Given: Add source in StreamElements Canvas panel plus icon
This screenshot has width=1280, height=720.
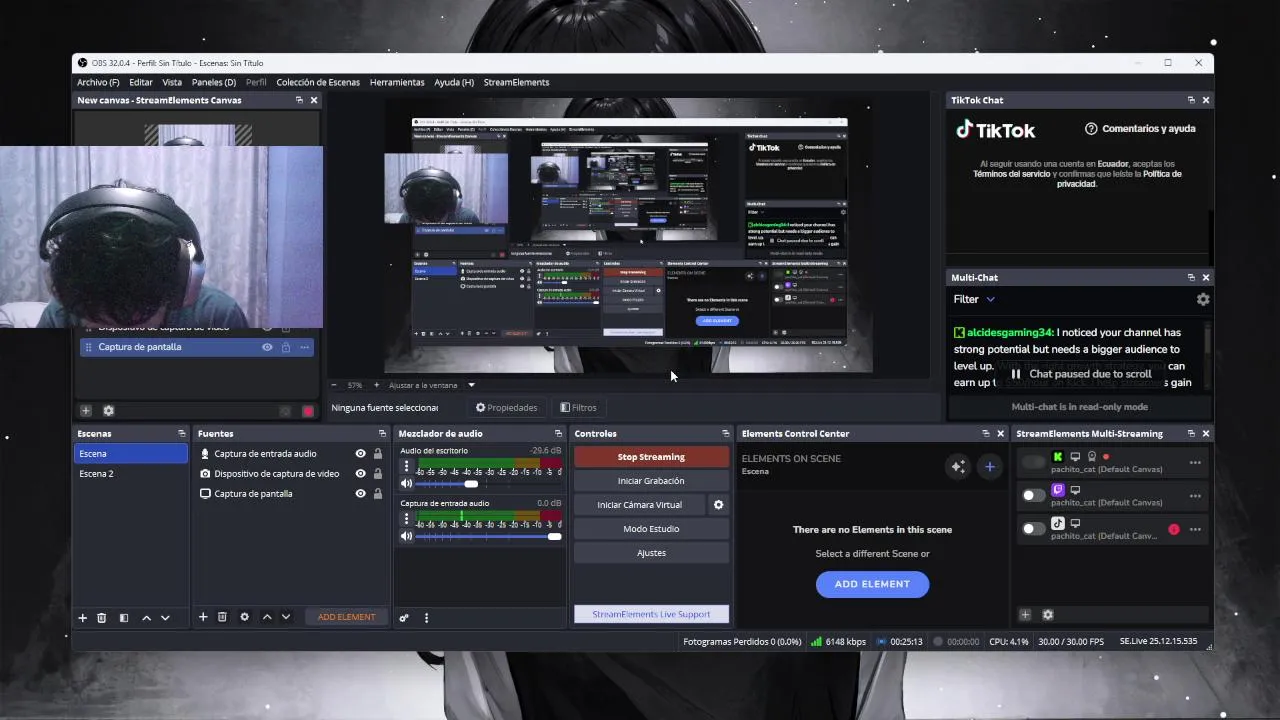Looking at the screenshot, I should click(x=86, y=411).
